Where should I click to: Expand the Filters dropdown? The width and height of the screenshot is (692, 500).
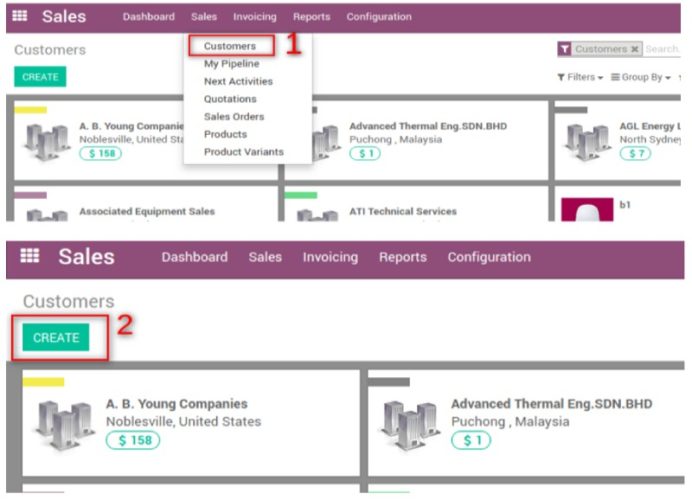click(580, 78)
